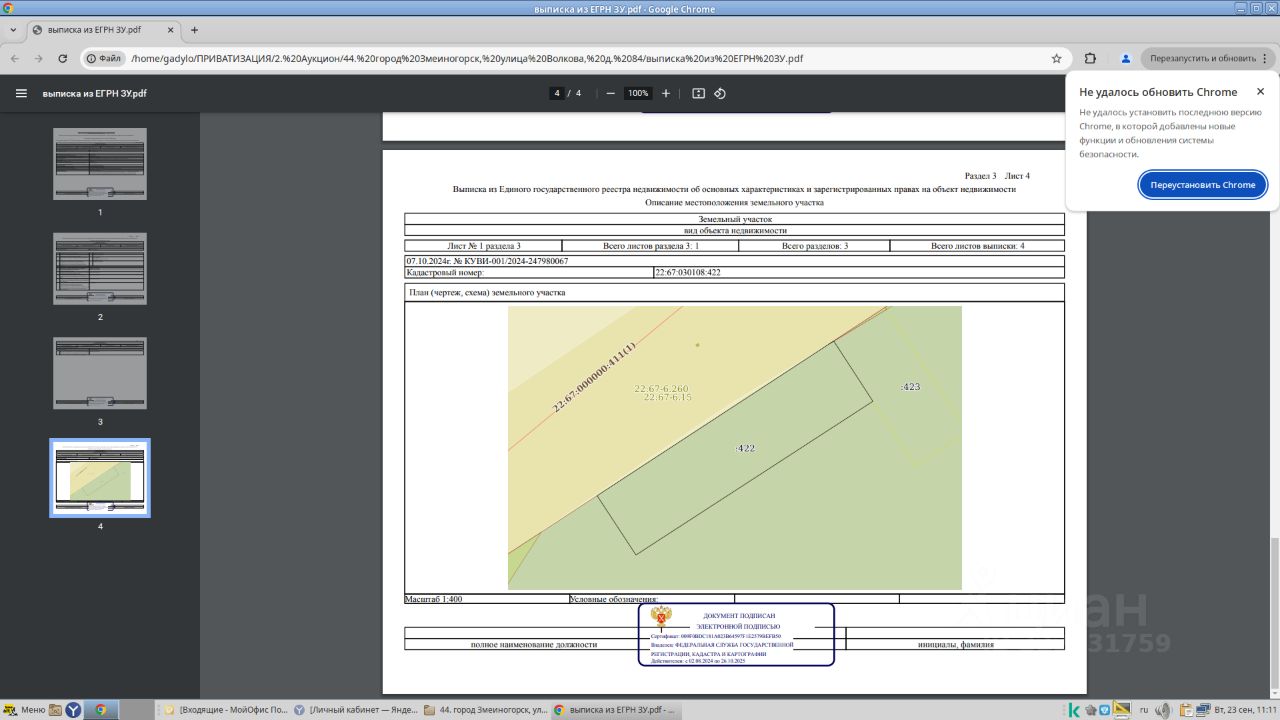Bookmark this page with the star icon
Screen dimensions: 1280x720
[x=1056, y=58]
